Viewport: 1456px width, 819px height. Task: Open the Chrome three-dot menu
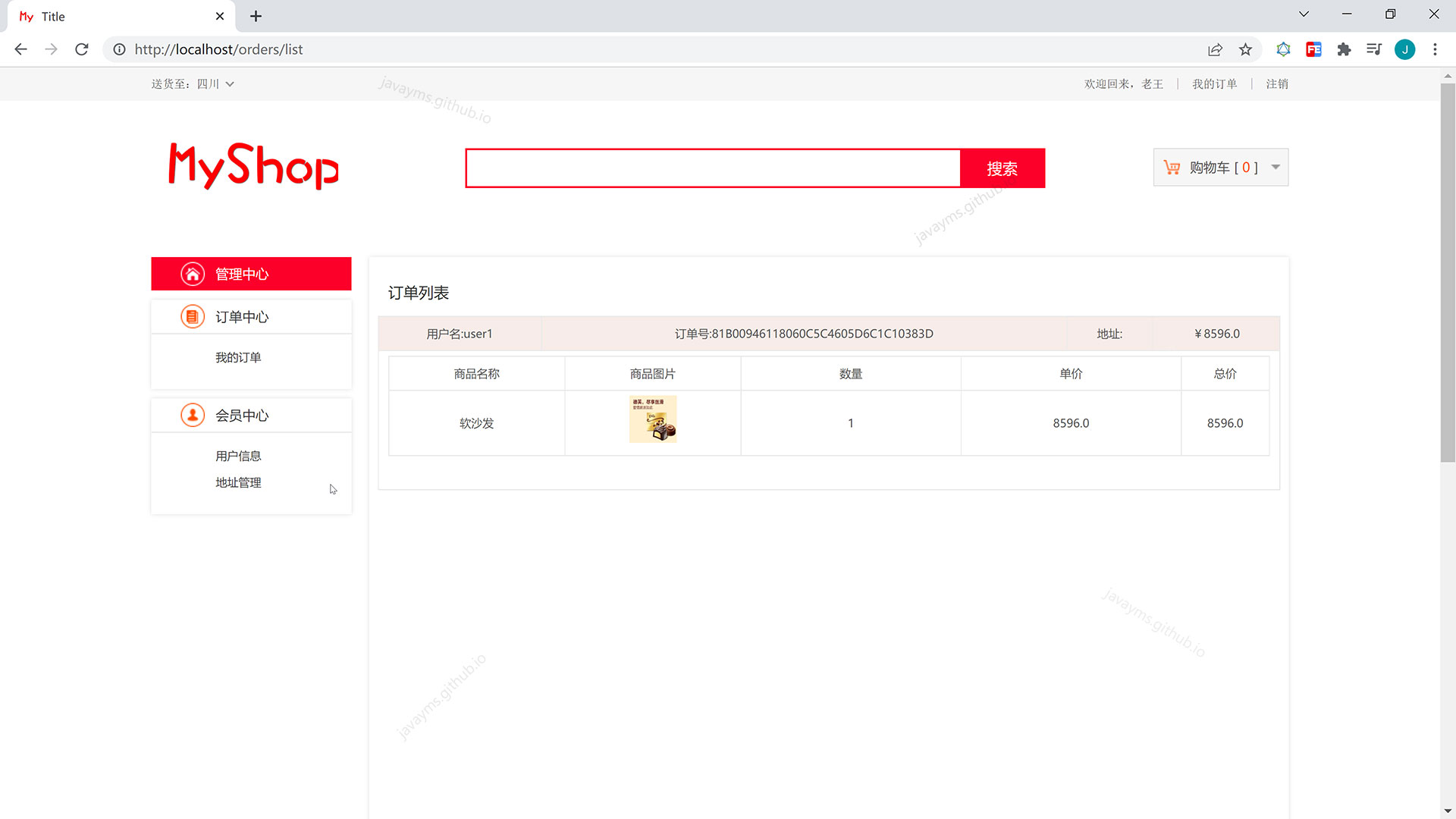tap(1435, 49)
